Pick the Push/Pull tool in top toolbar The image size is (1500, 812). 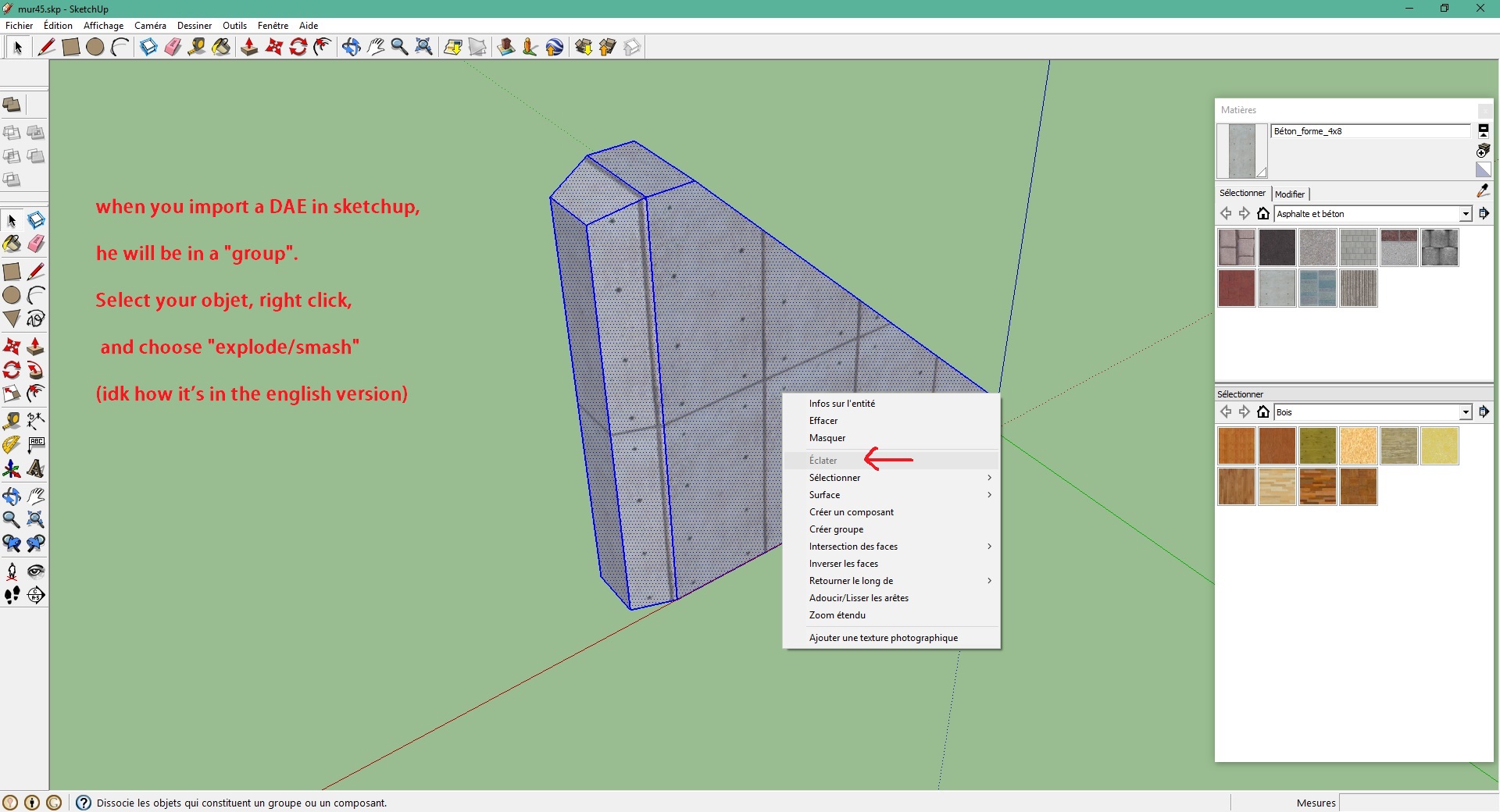249,48
